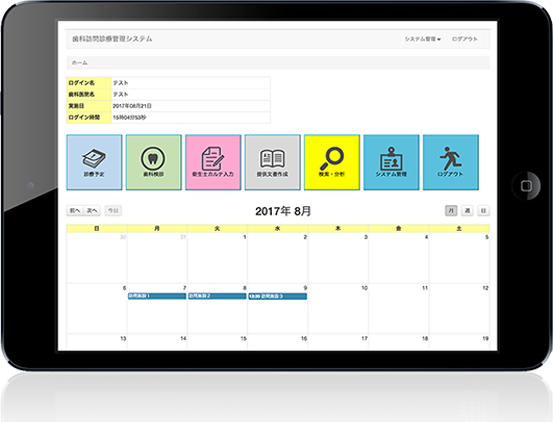Open the システム管理 ID badge tile
This screenshot has height=422, width=553.
click(x=391, y=162)
